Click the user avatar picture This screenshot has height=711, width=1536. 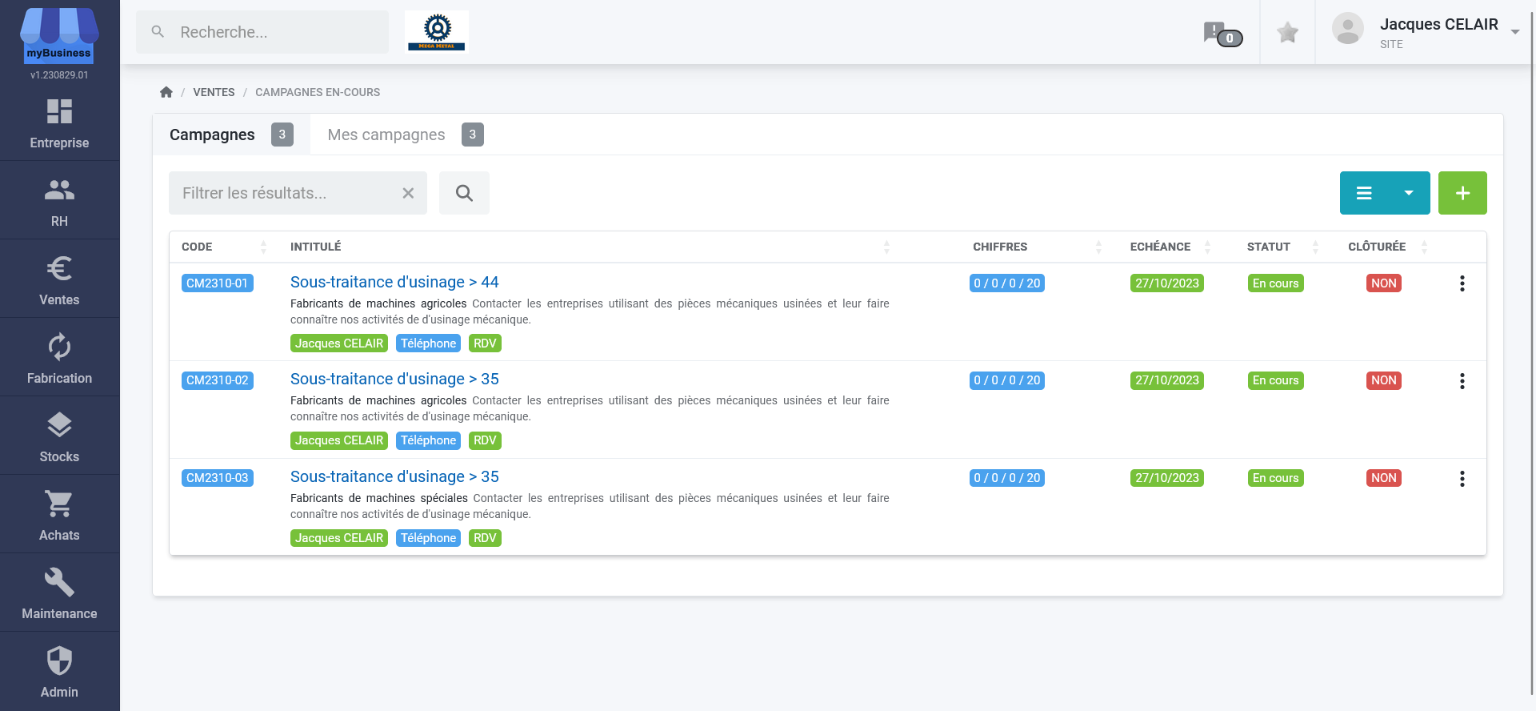pyautogui.click(x=1348, y=29)
